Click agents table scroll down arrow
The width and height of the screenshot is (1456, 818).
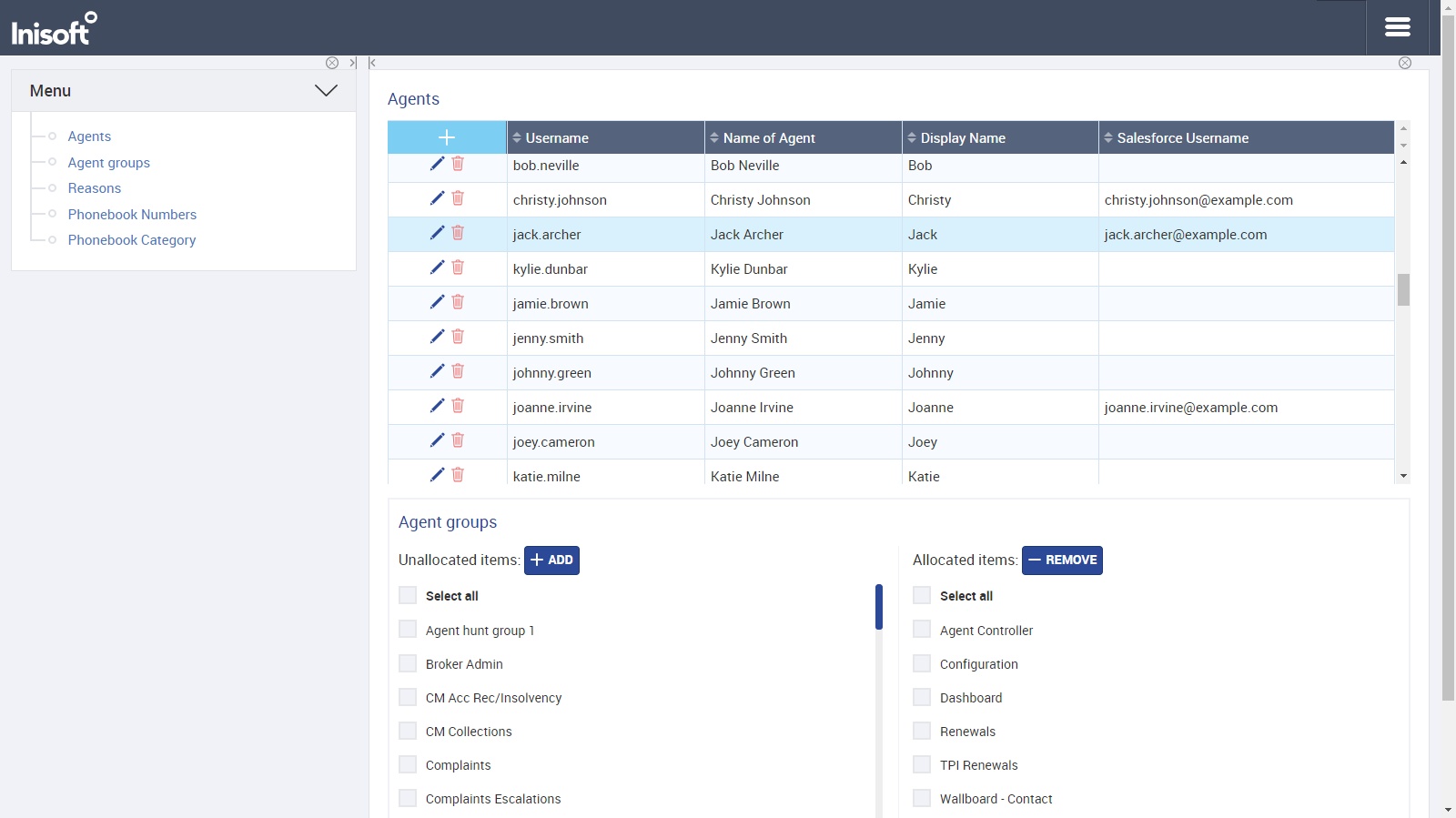point(1403,476)
